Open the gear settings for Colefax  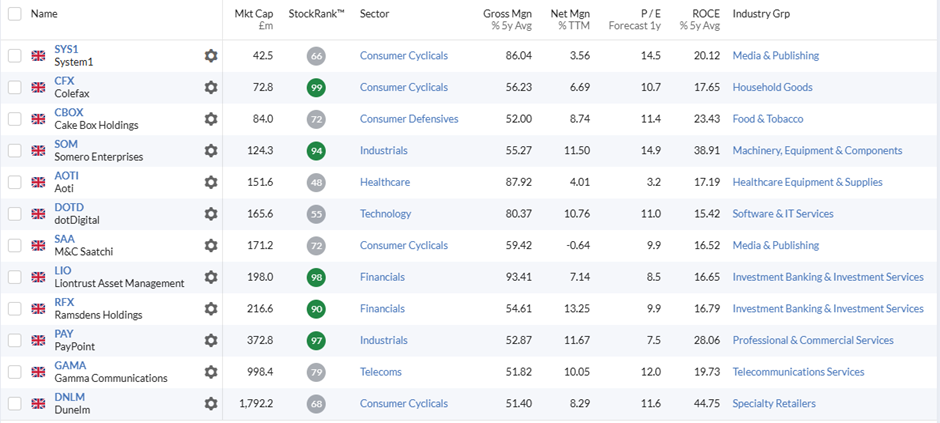210,87
